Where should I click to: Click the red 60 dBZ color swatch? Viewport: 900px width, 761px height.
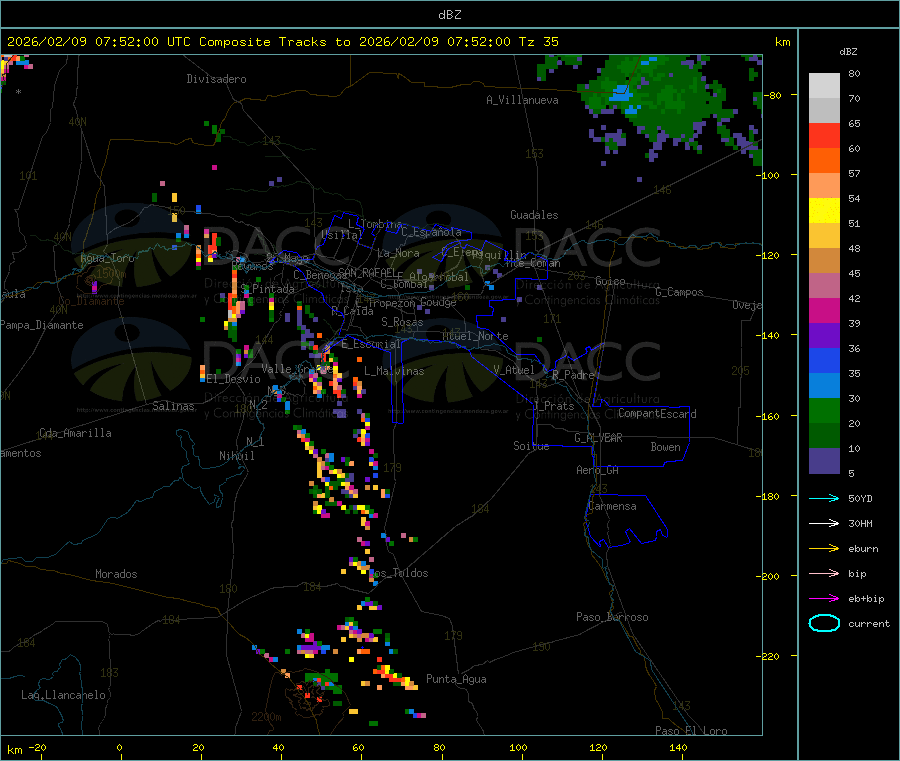point(824,135)
